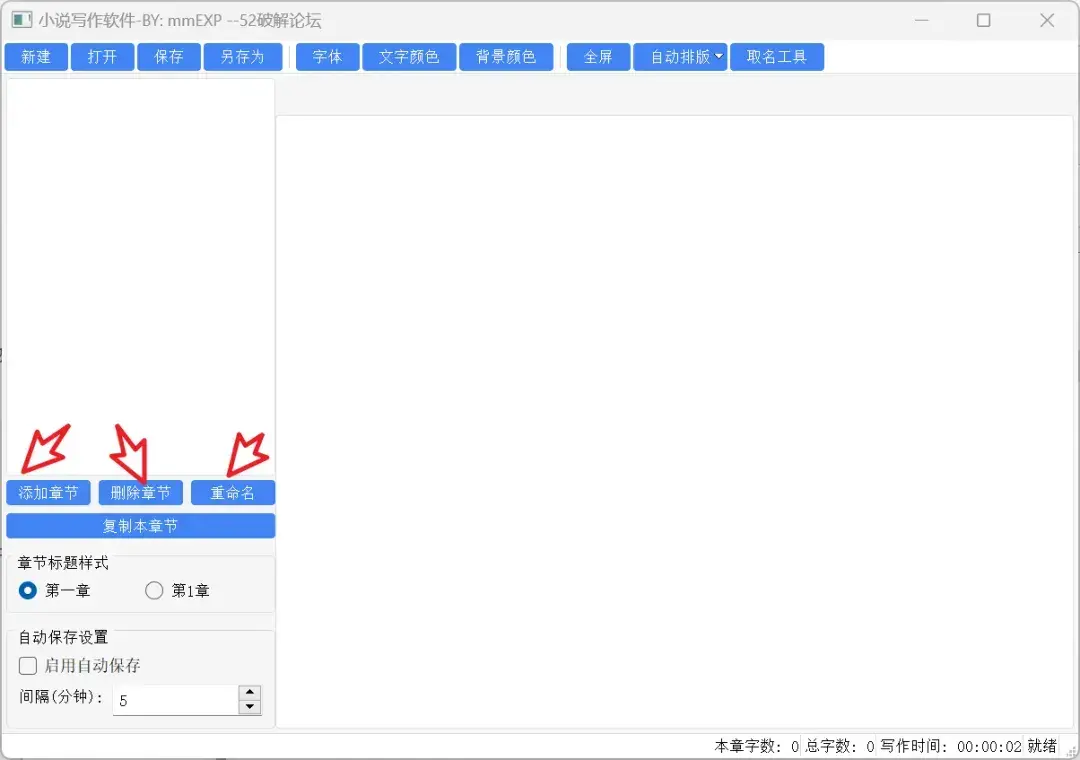
Task: Switch to 全屏 fullscreen mode
Action: tap(598, 57)
